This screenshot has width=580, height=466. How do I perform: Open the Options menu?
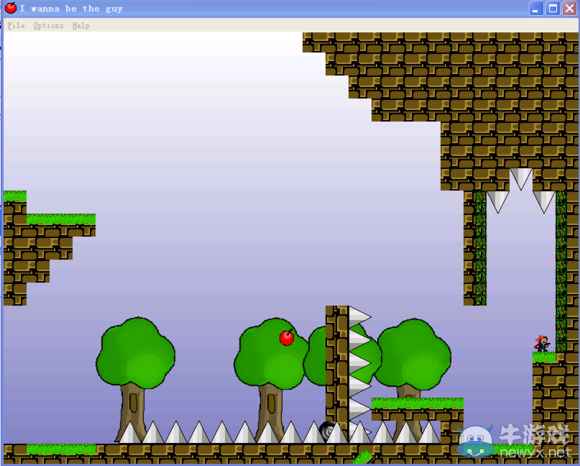click(x=48, y=26)
